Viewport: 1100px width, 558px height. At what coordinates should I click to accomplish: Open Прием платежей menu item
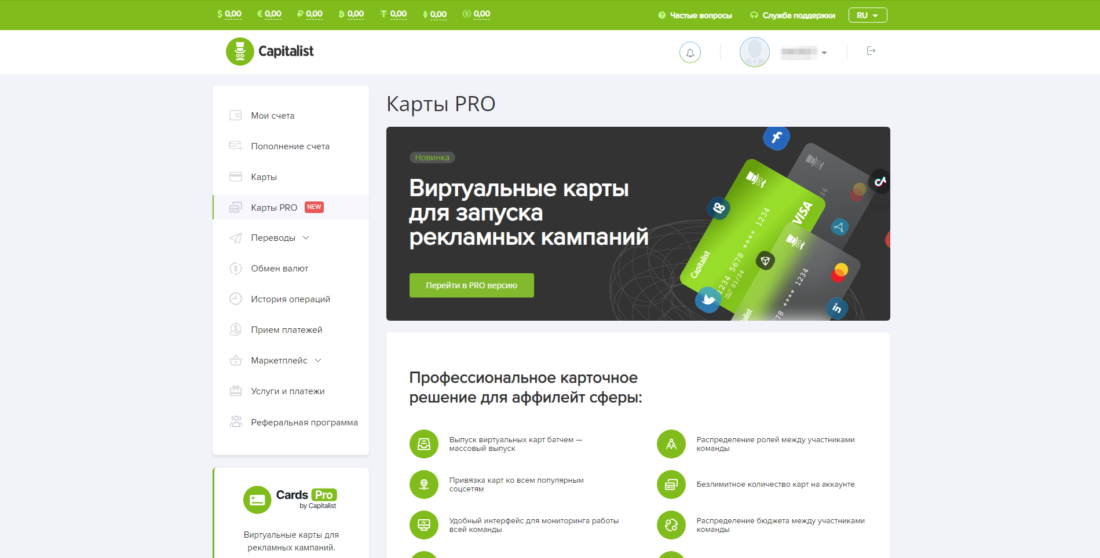[x=286, y=330]
